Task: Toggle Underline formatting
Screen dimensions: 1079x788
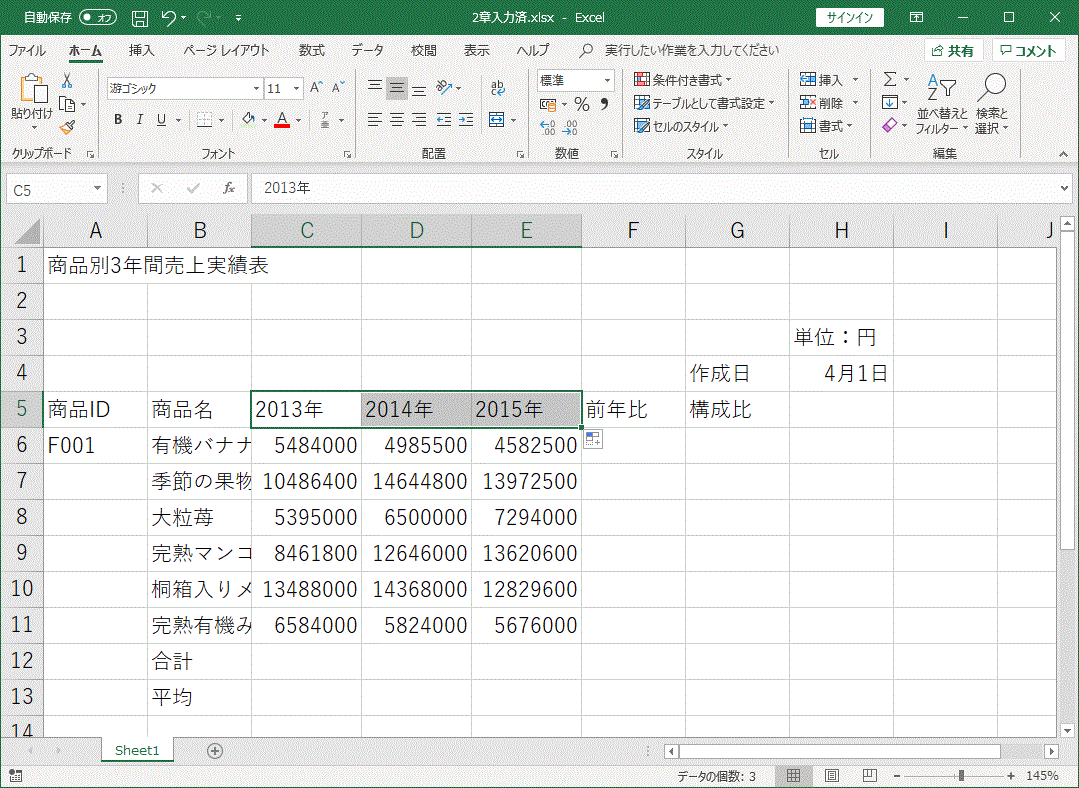Action: click(161, 120)
